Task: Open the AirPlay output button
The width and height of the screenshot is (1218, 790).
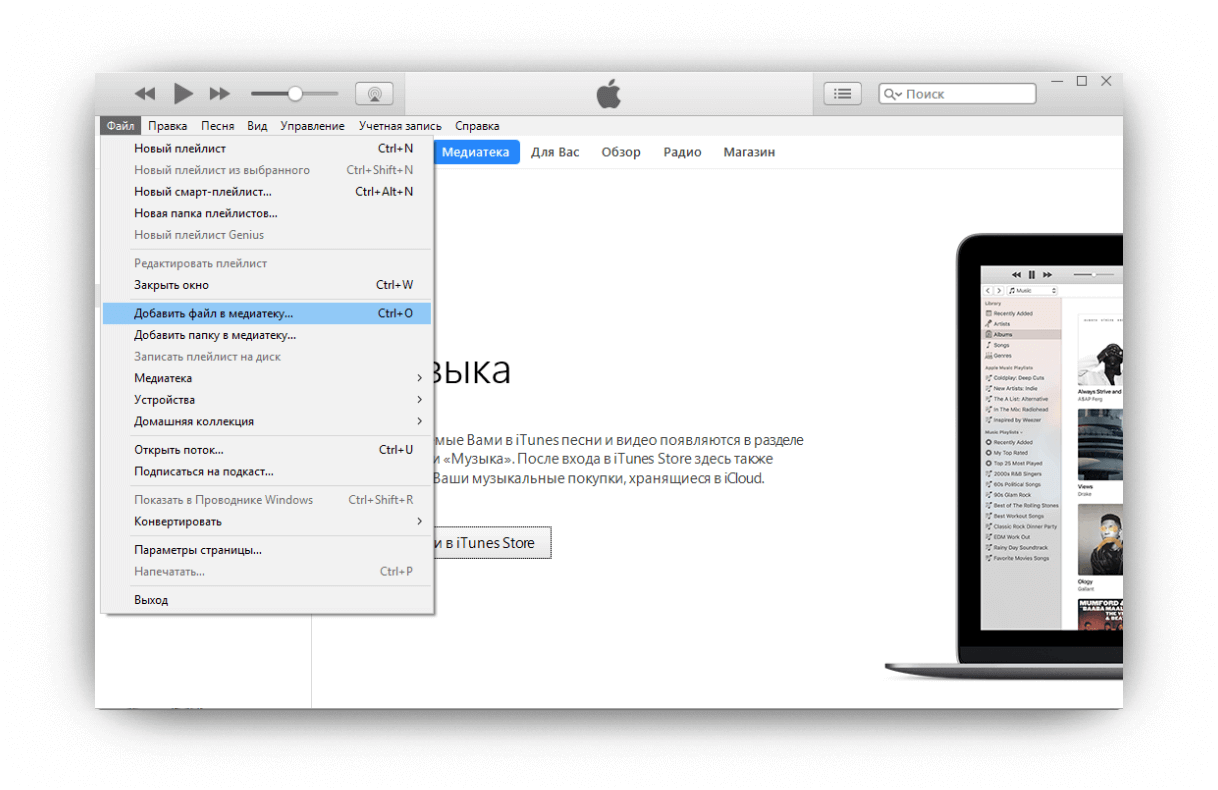Action: click(374, 94)
